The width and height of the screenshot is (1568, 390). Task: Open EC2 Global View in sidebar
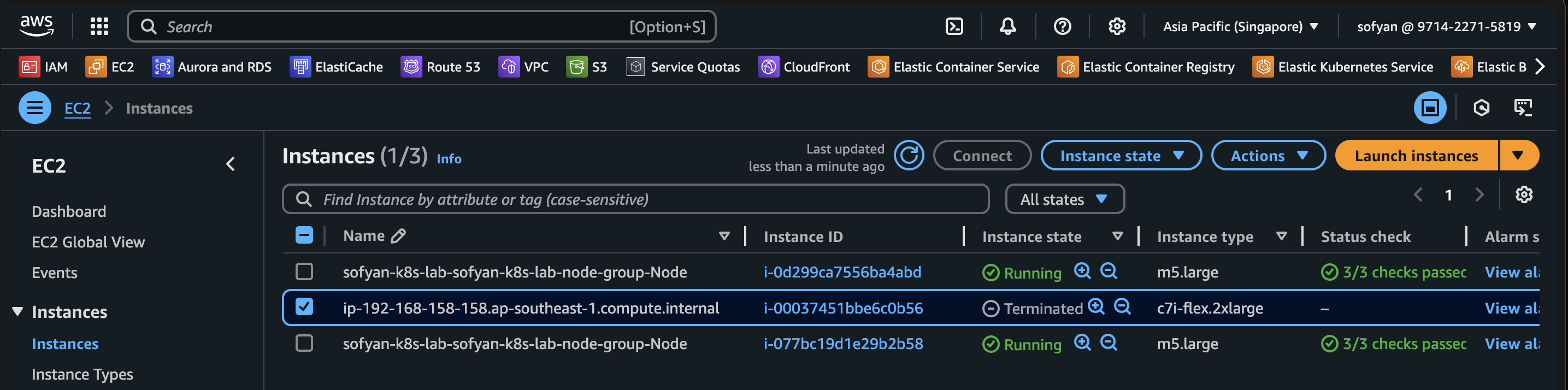(89, 242)
